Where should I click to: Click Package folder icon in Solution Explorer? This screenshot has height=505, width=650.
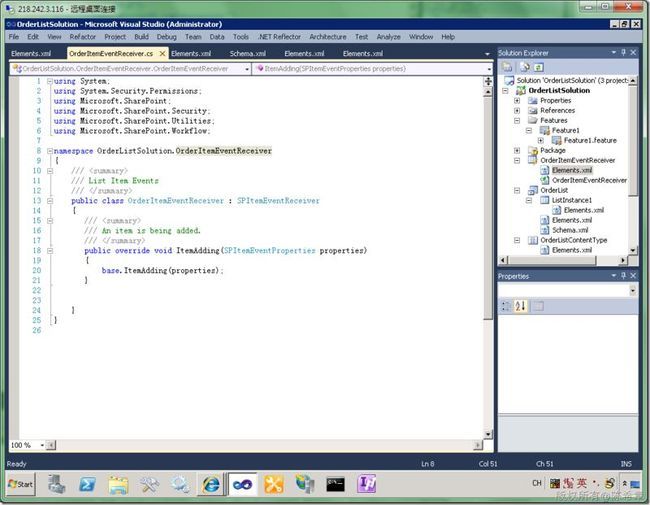(x=533, y=150)
